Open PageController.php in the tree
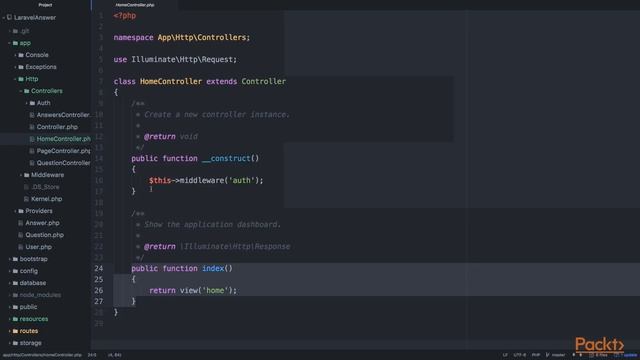640x360 pixels. coord(63,151)
